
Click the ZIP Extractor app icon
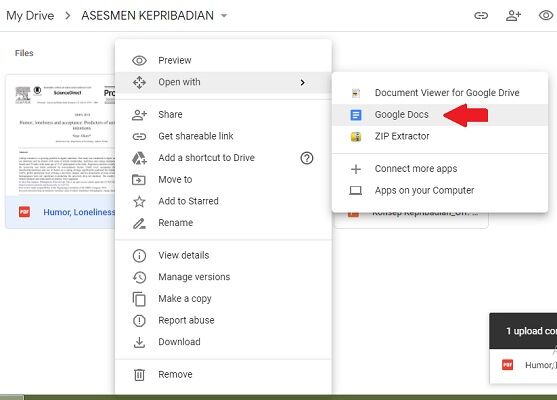pyautogui.click(x=356, y=136)
